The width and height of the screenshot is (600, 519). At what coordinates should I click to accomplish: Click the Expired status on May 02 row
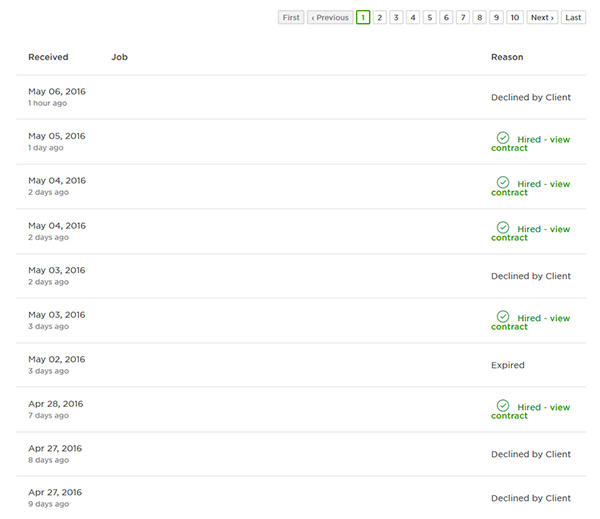pos(508,365)
